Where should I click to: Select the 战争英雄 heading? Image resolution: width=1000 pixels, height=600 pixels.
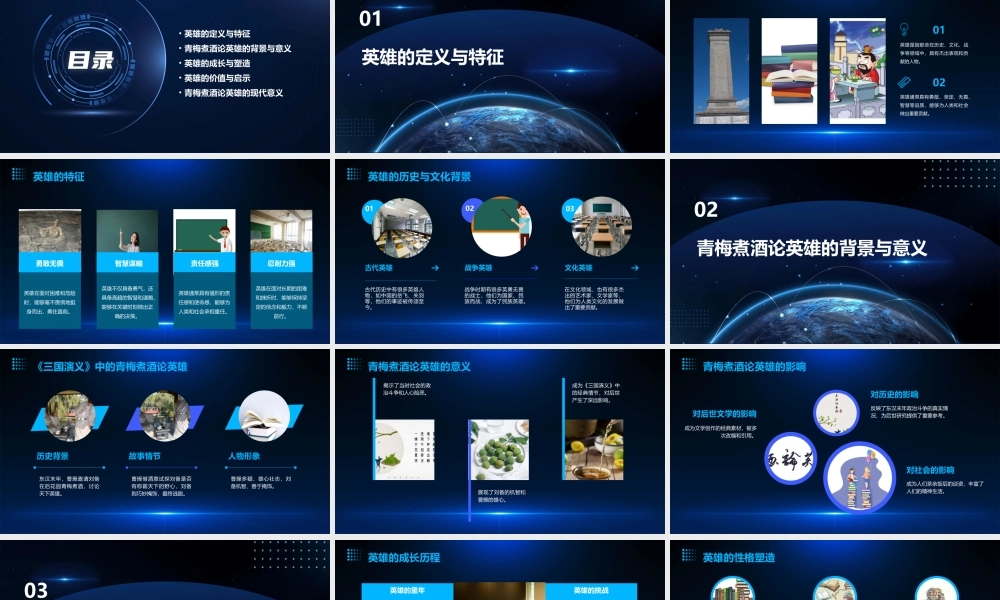pos(478,268)
